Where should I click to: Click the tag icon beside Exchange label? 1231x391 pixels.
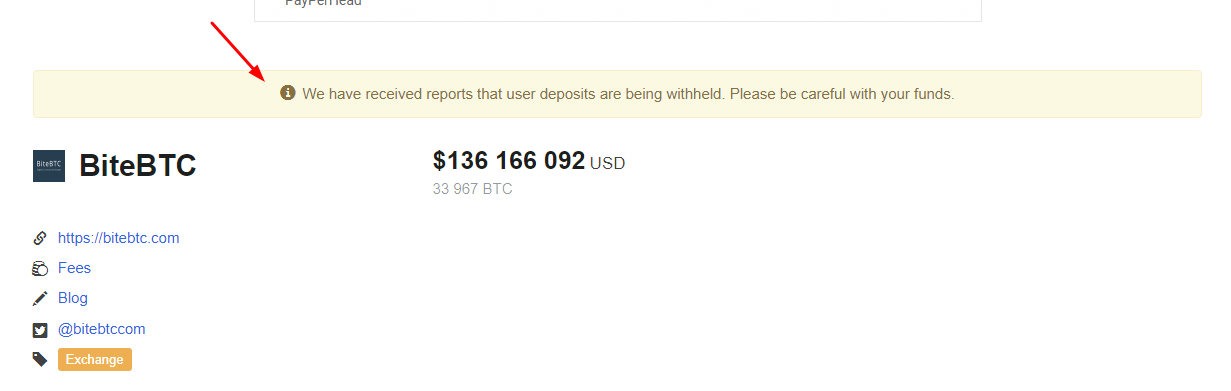click(40, 359)
